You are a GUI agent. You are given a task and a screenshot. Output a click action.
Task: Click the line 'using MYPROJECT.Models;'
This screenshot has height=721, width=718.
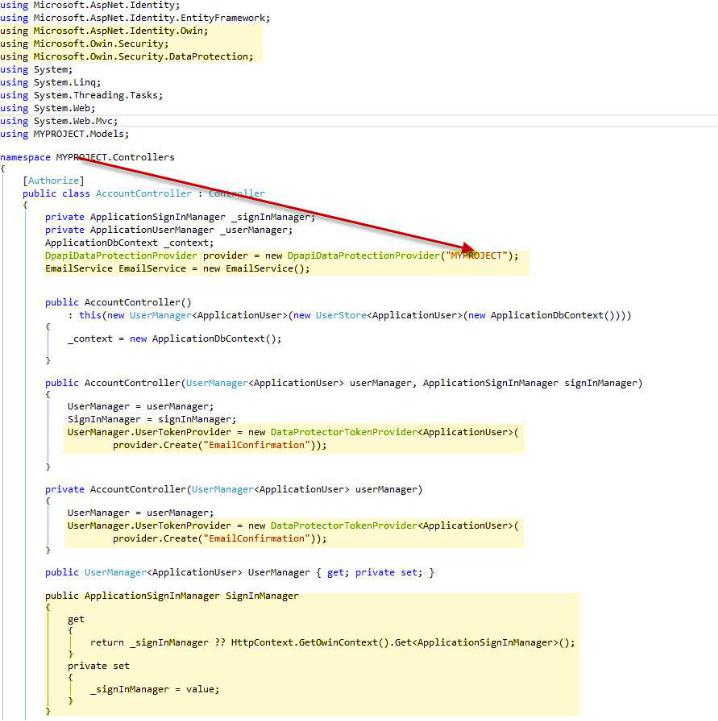pyautogui.click(x=64, y=134)
